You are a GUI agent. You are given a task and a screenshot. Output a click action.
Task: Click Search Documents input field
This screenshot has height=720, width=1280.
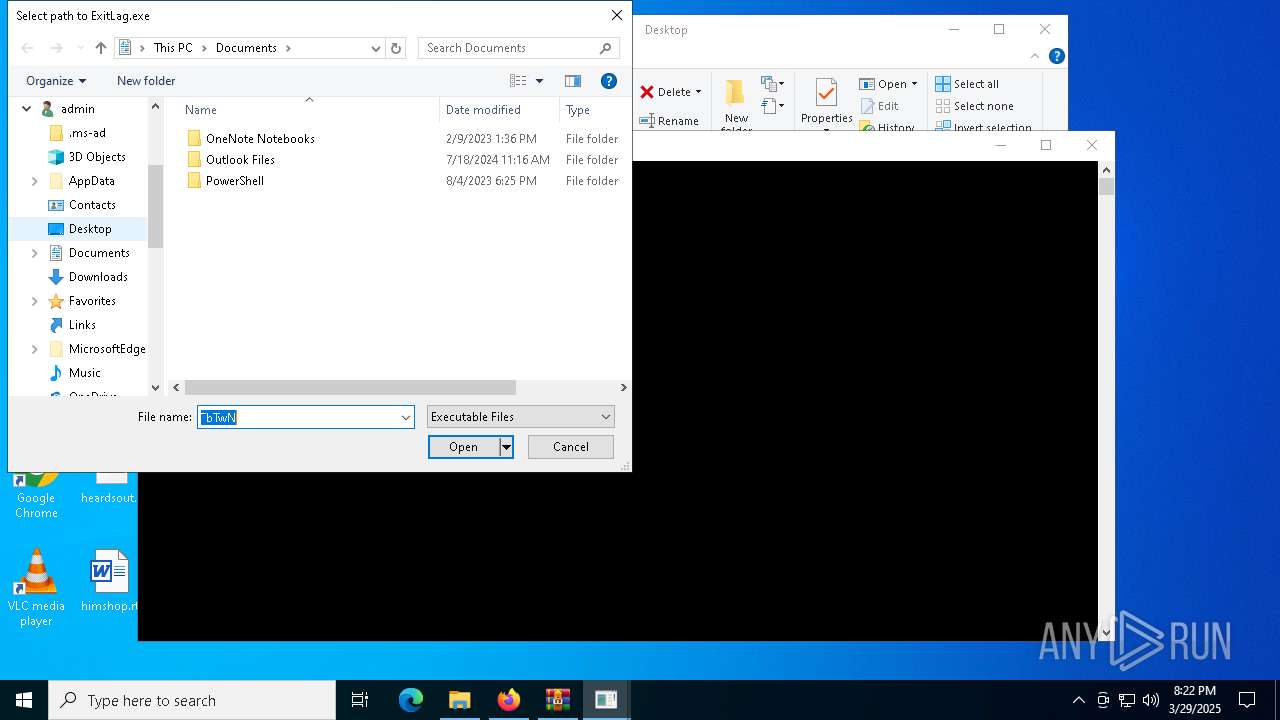[x=508, y=48]
